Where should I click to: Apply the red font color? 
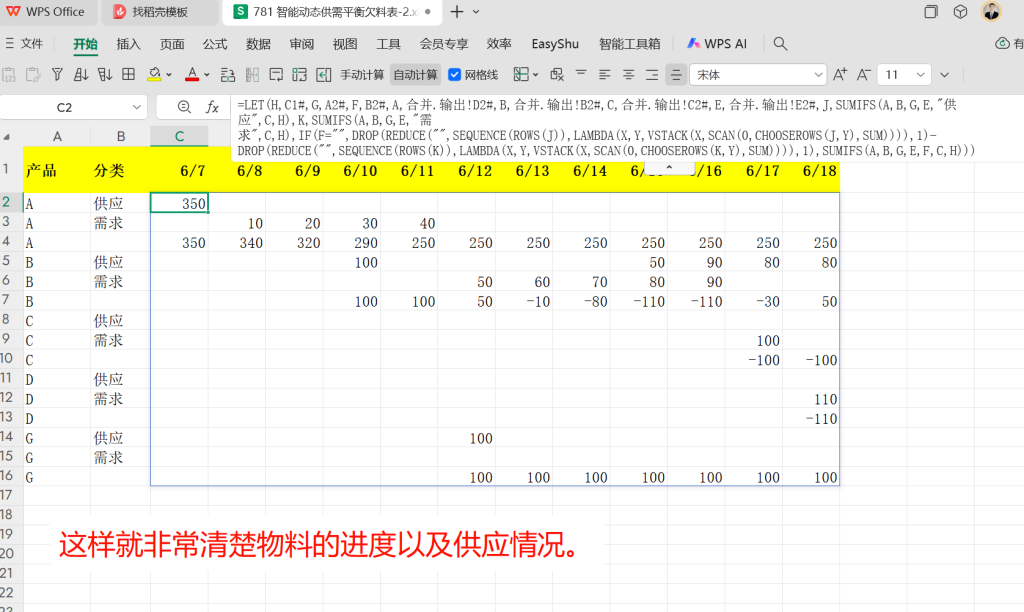click(x=191, y=74)
